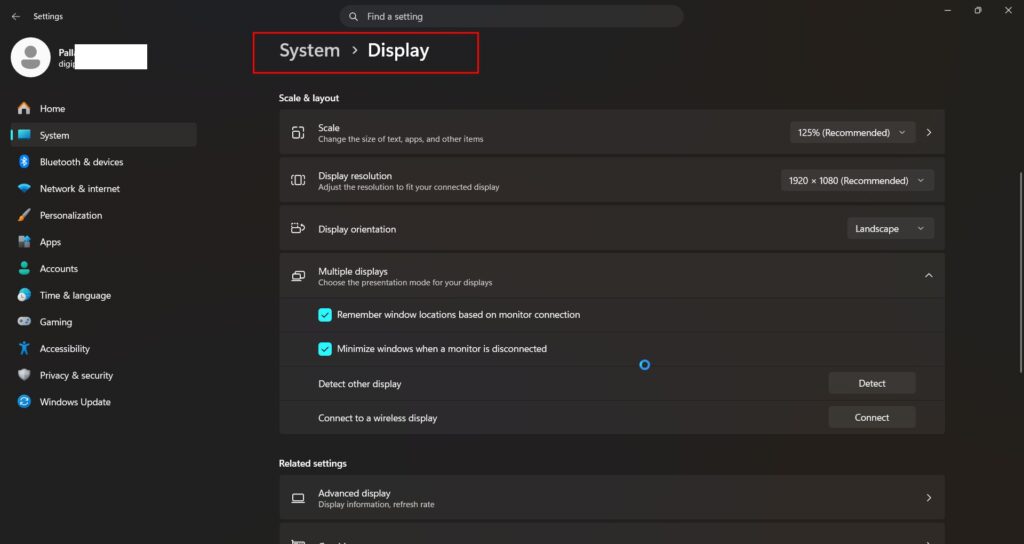1024x544 pixels.
Task: Click the Home house icon
Action: click(24, 108)
